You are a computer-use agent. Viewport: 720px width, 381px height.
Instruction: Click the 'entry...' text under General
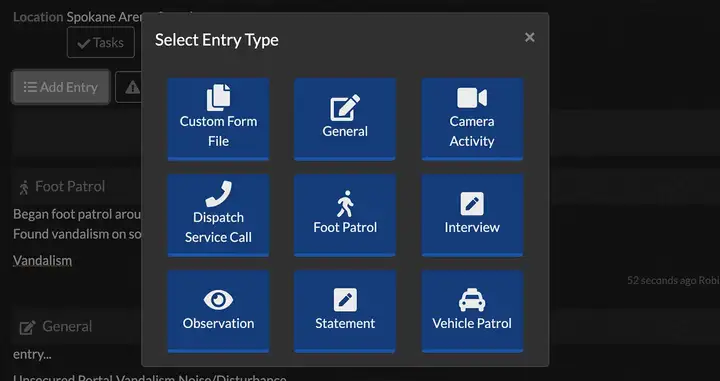pos(32,354)
